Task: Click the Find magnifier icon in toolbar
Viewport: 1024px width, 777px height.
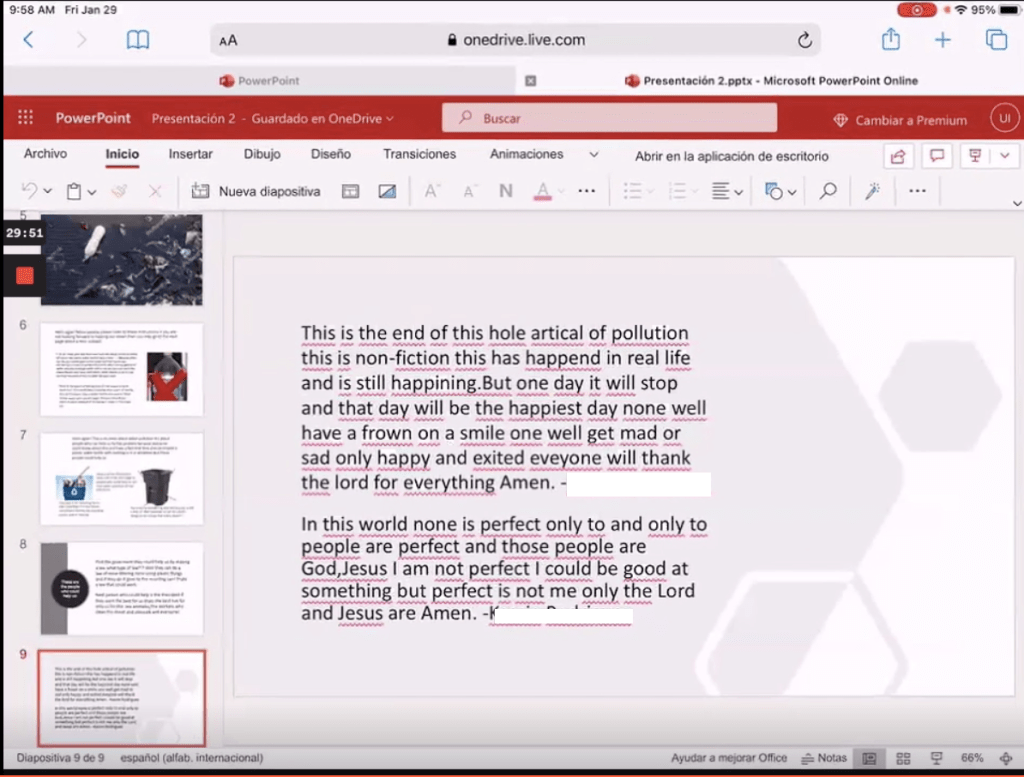Action: point(828,191)
